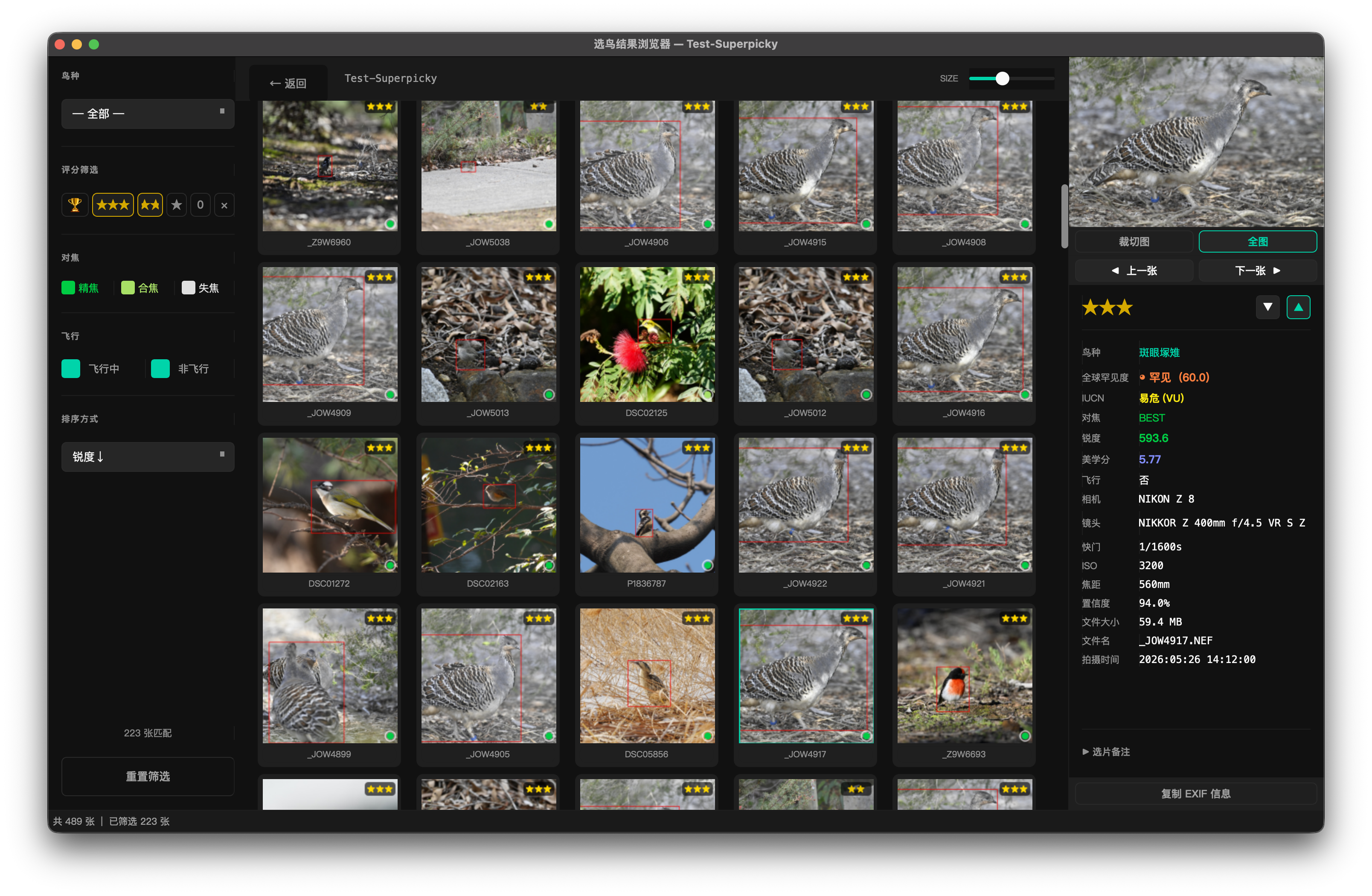Image resolution: width=1372 pixels, height=896 pixels.
Task: Toggle the 飞行中 flight filter
Action: click(x=90, y=369)
